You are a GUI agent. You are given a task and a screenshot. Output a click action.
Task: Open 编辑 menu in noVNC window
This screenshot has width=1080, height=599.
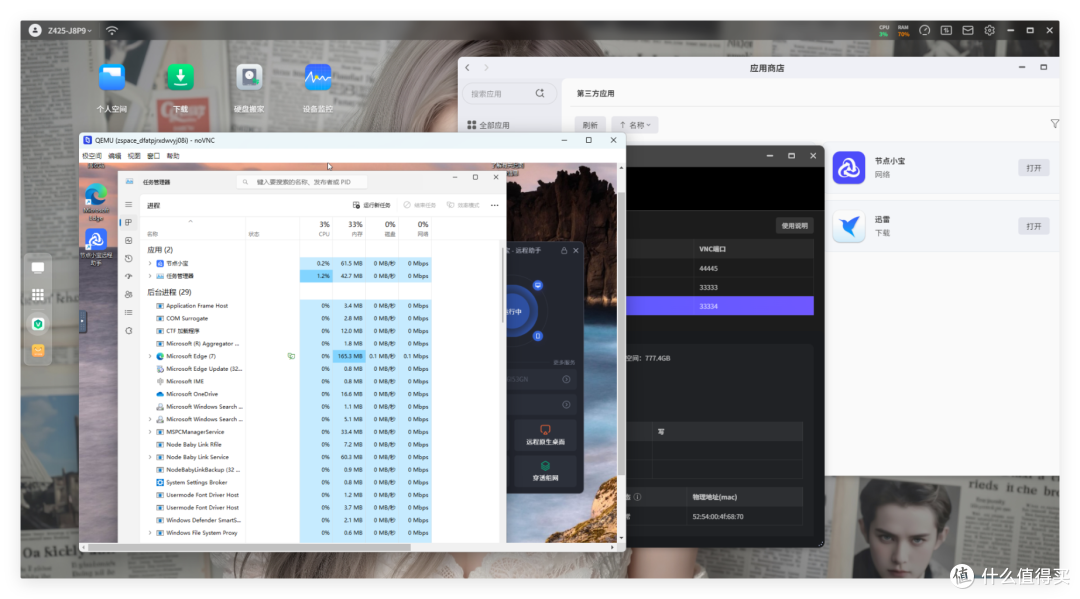(114, 156)
